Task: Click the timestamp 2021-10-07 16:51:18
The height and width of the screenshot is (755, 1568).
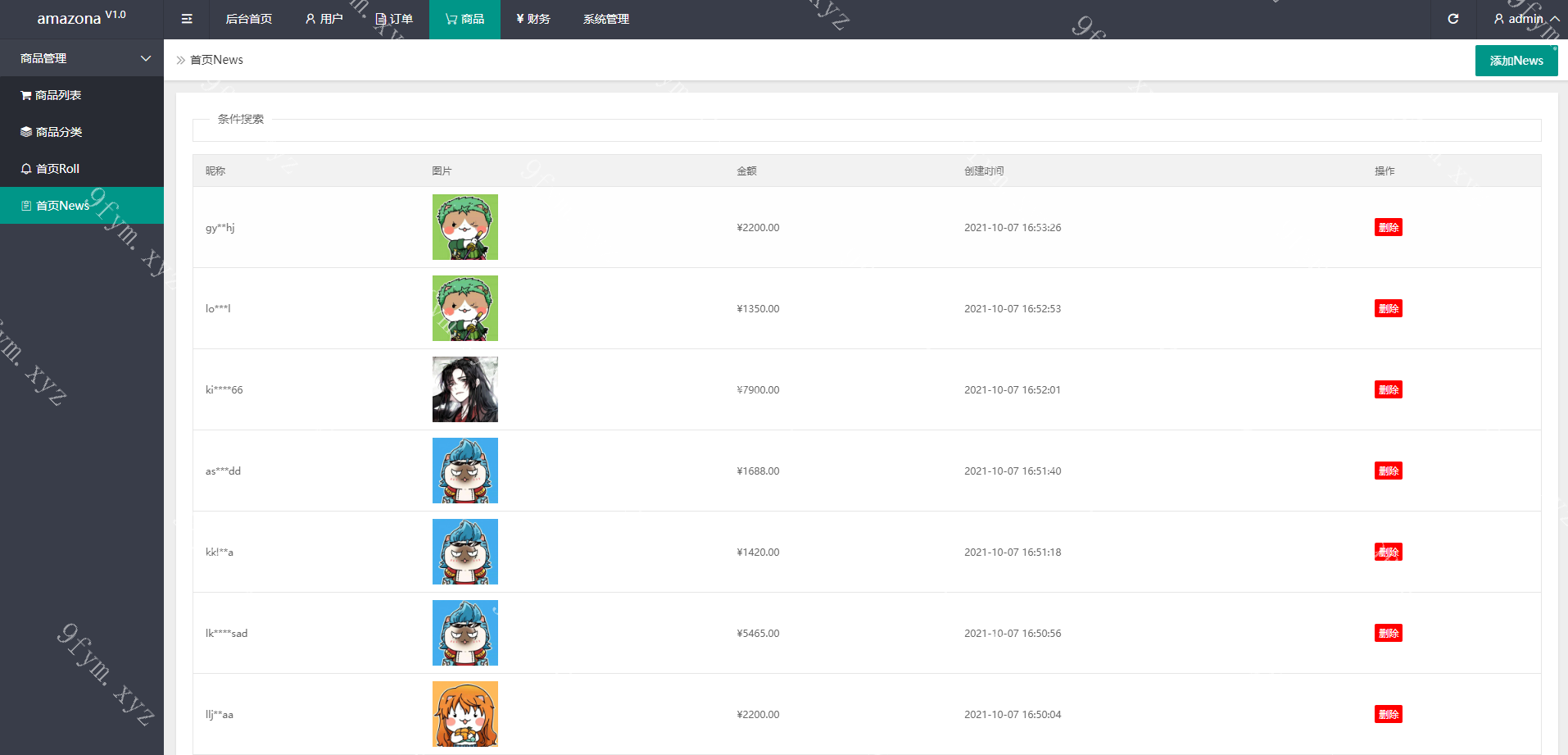Action: click(1013, 552)
